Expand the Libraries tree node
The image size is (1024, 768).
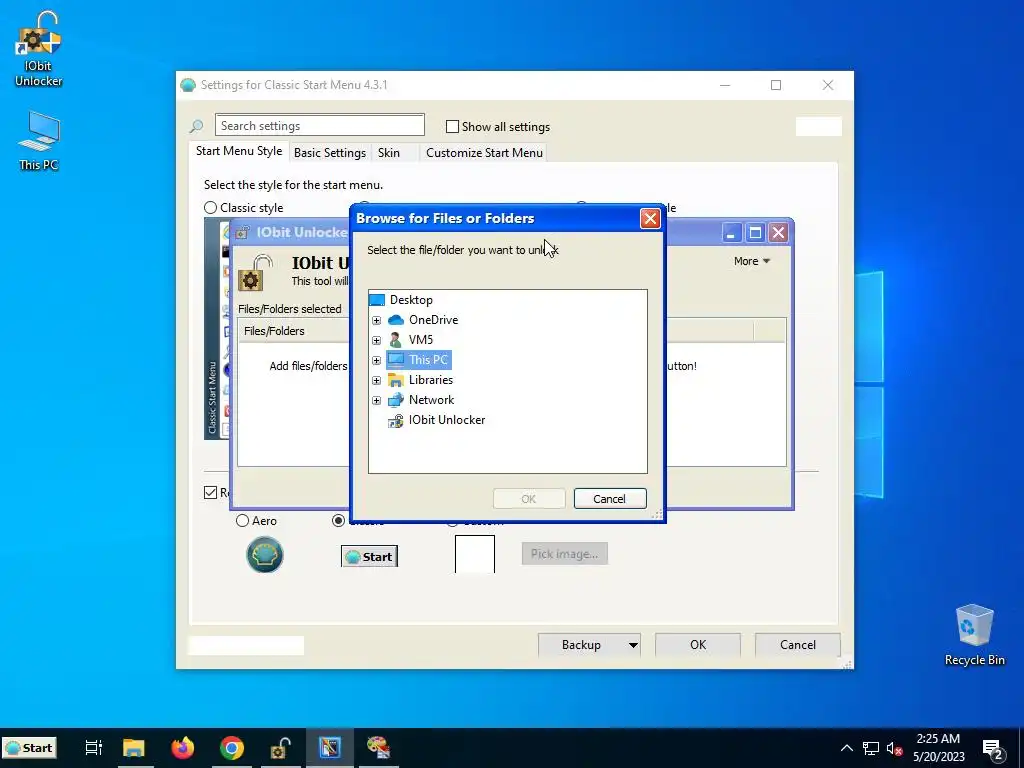[x=376, y=380]
